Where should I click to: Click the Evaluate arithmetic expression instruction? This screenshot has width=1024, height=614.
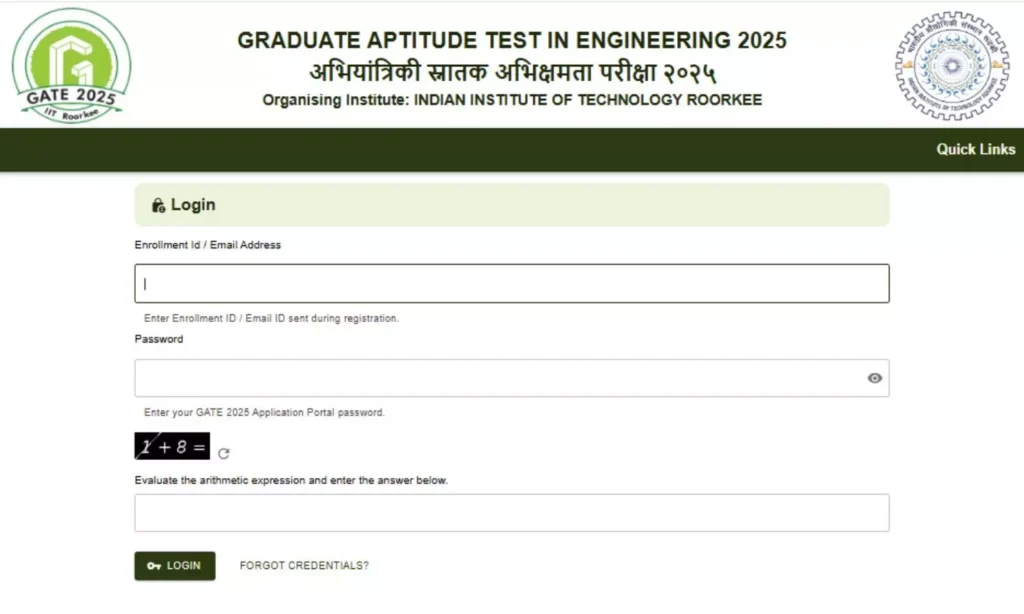click(x=291, y=480)
